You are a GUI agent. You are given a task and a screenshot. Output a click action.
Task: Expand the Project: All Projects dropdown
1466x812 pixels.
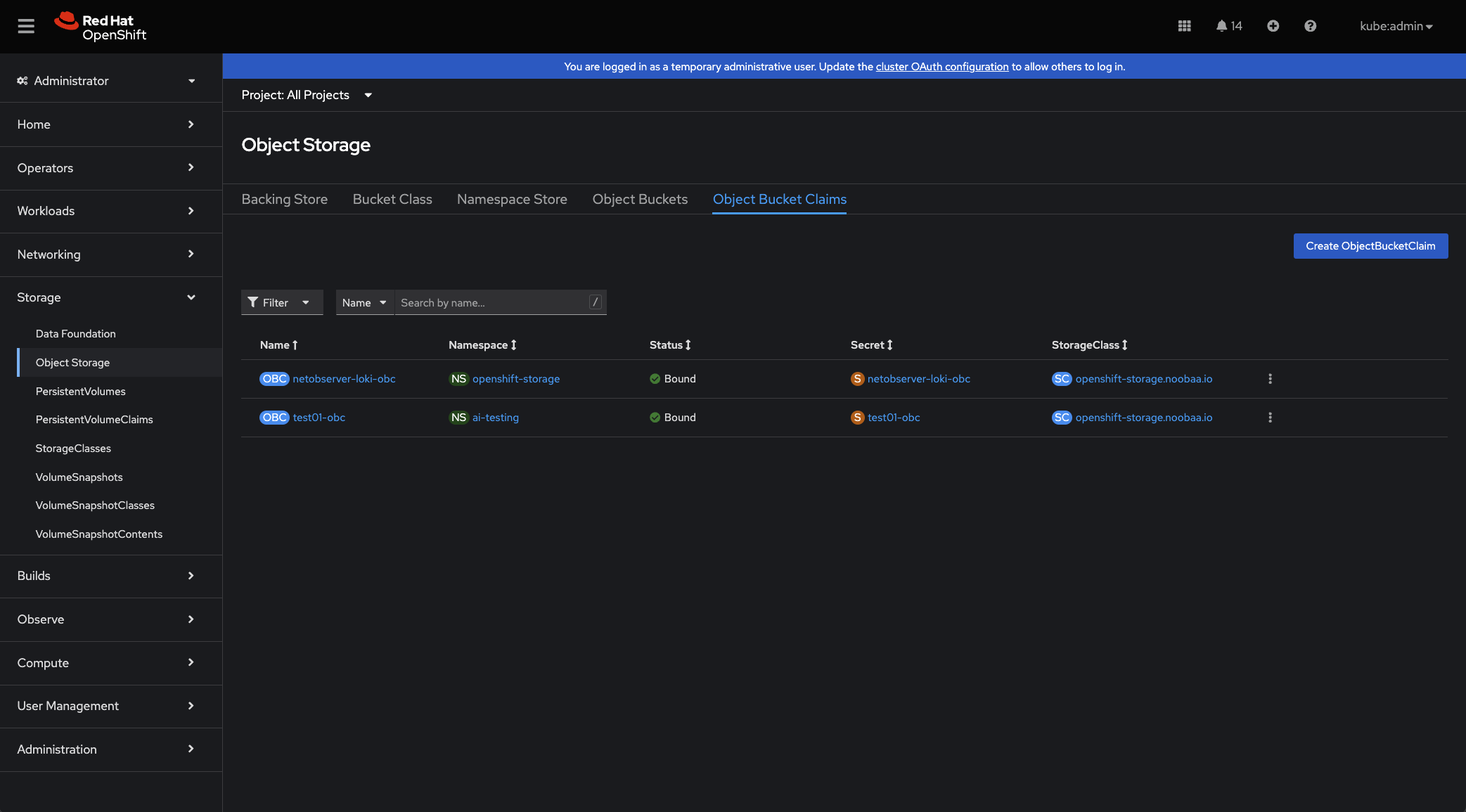[307, 95]
